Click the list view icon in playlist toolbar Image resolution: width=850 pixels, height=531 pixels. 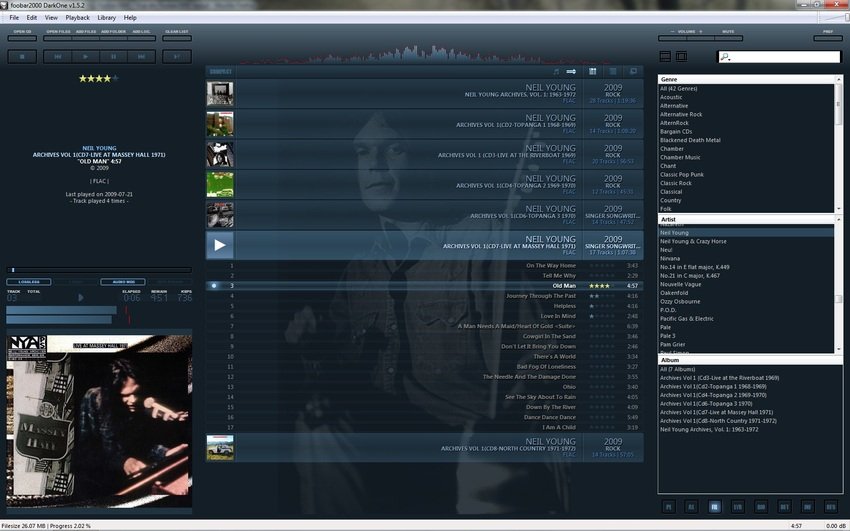tap(613, 72)
